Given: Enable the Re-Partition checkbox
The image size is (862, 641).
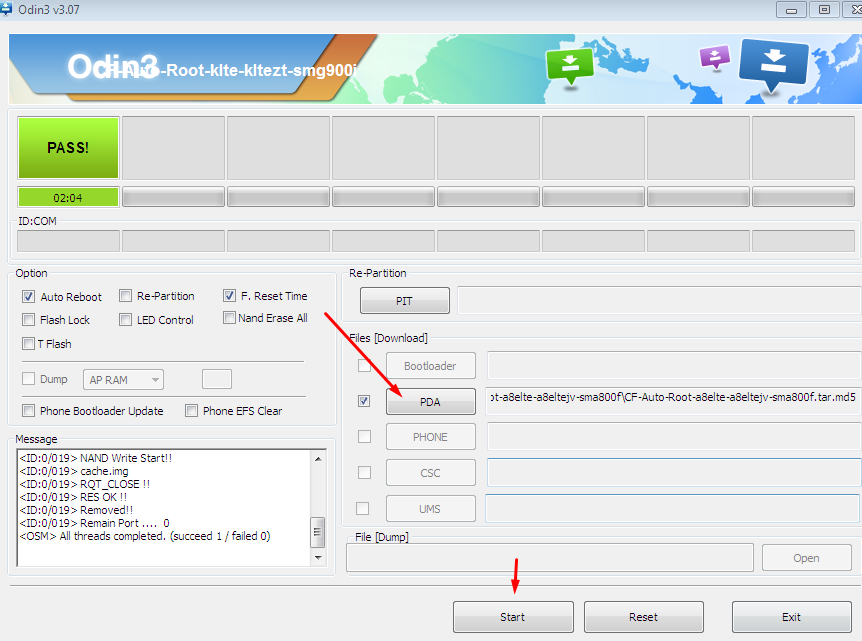Looking at the screenshot, I should (x=125, y=296).
